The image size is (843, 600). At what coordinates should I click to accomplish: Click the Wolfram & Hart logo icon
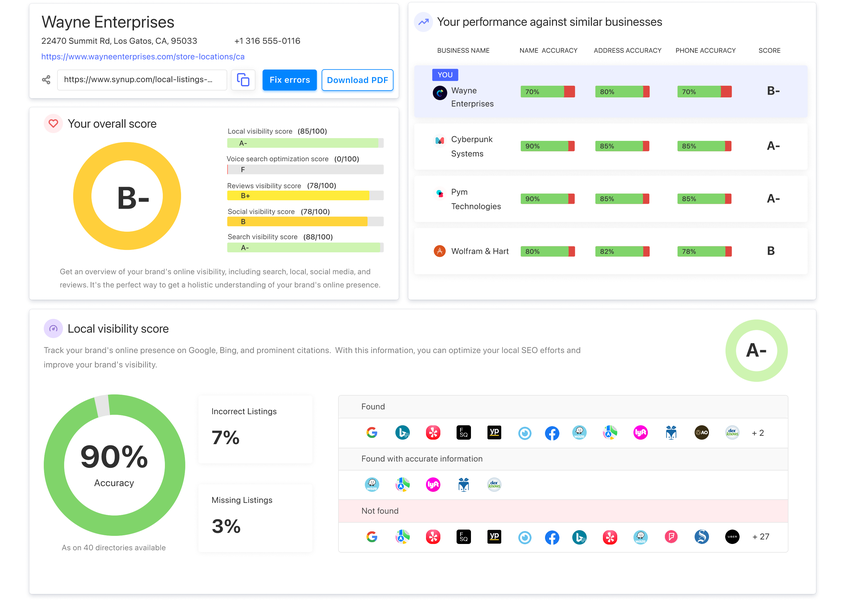pos(440,251)
